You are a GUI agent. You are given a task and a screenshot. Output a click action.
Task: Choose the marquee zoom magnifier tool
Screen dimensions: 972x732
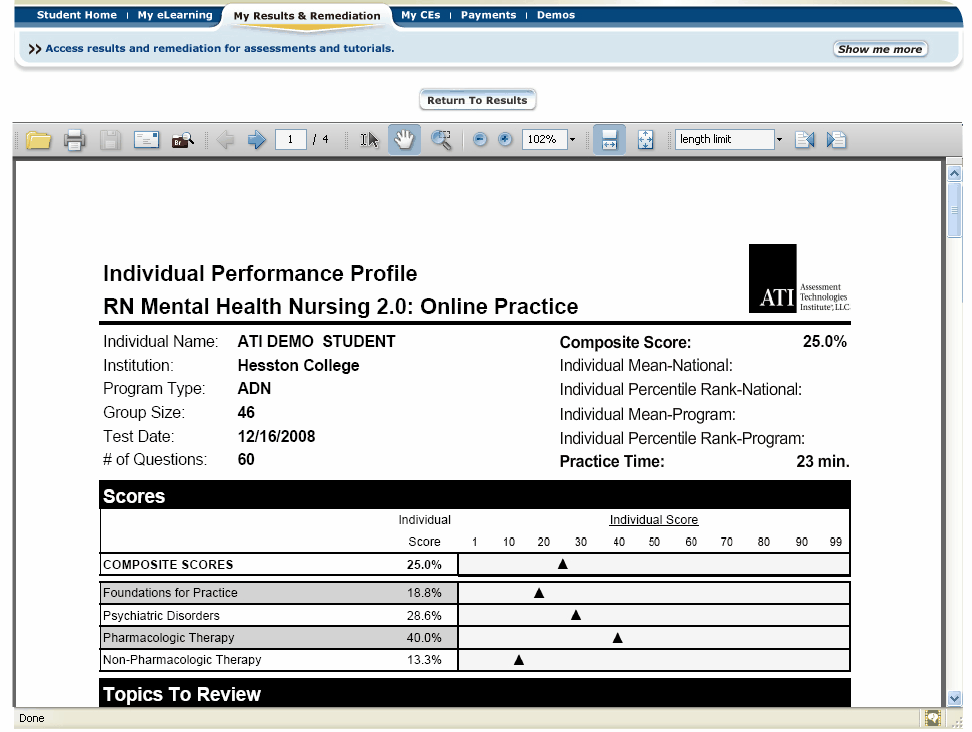click(x=441, y=140)
